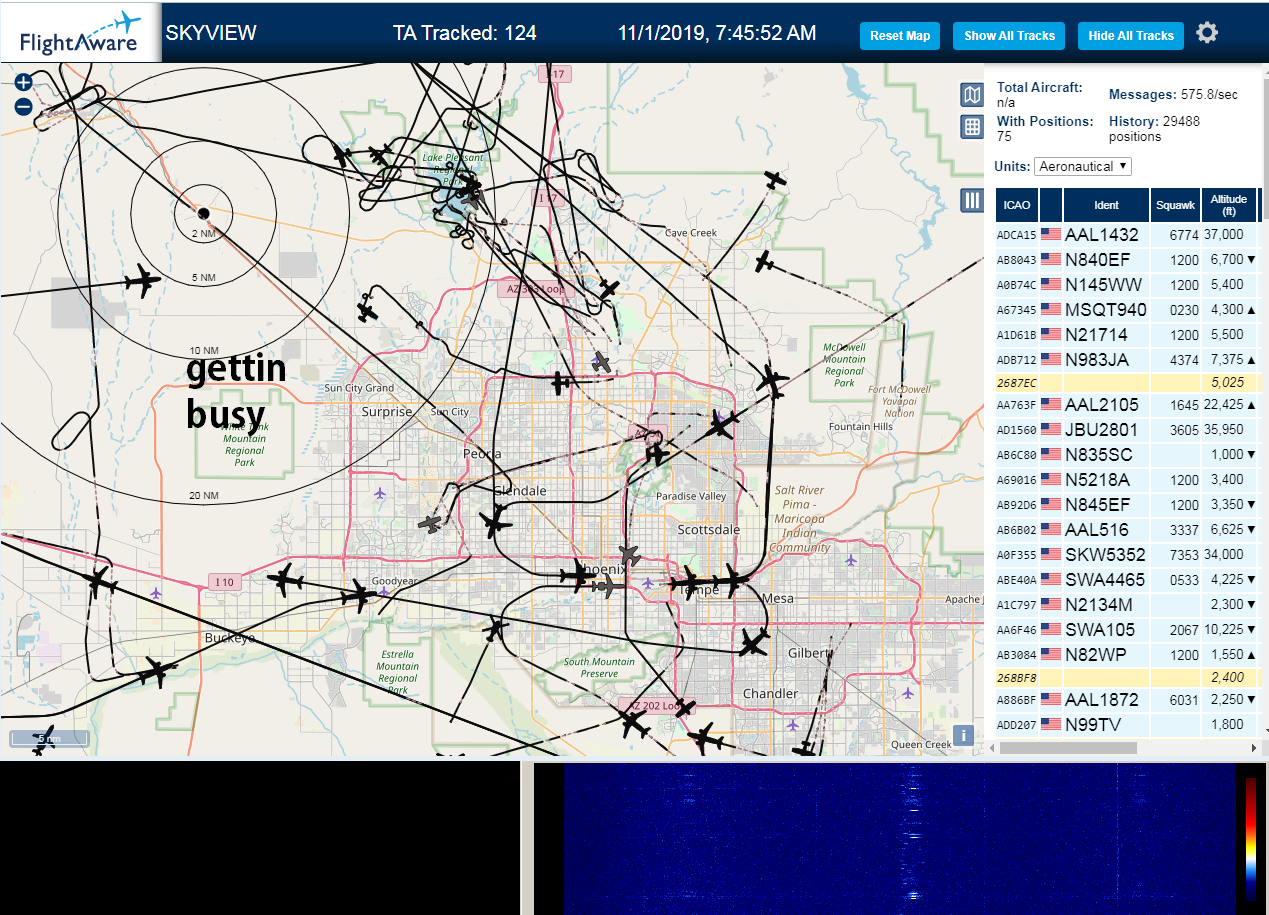Select the JBU2801 aircraft row
Screen dimensions: 1269x915
1127,429
